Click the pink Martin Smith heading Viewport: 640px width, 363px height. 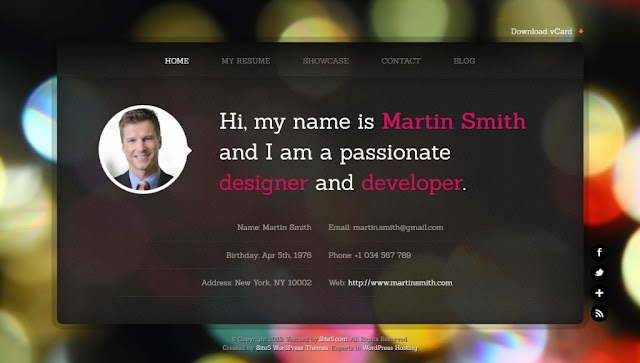point(453,121)
